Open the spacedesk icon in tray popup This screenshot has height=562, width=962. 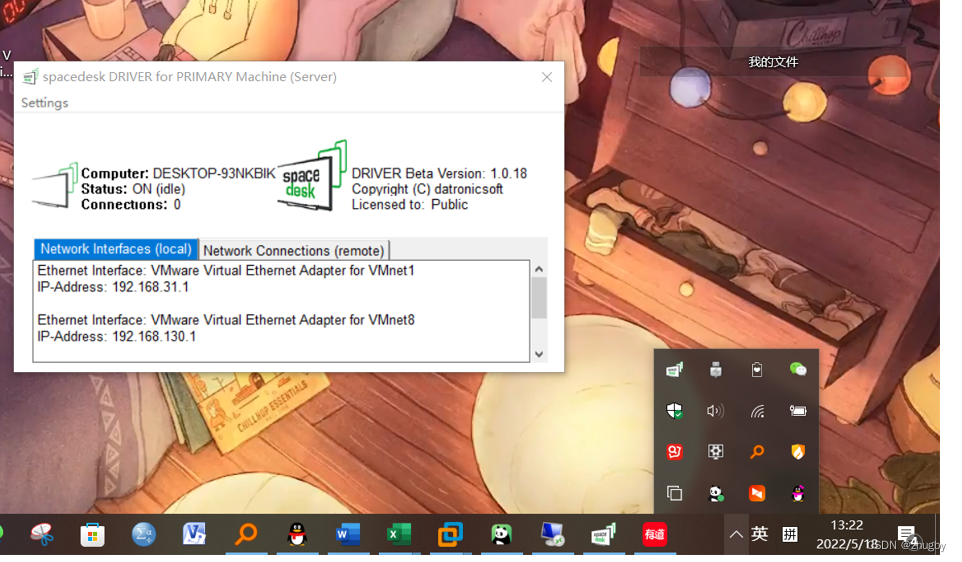point(674,369)
